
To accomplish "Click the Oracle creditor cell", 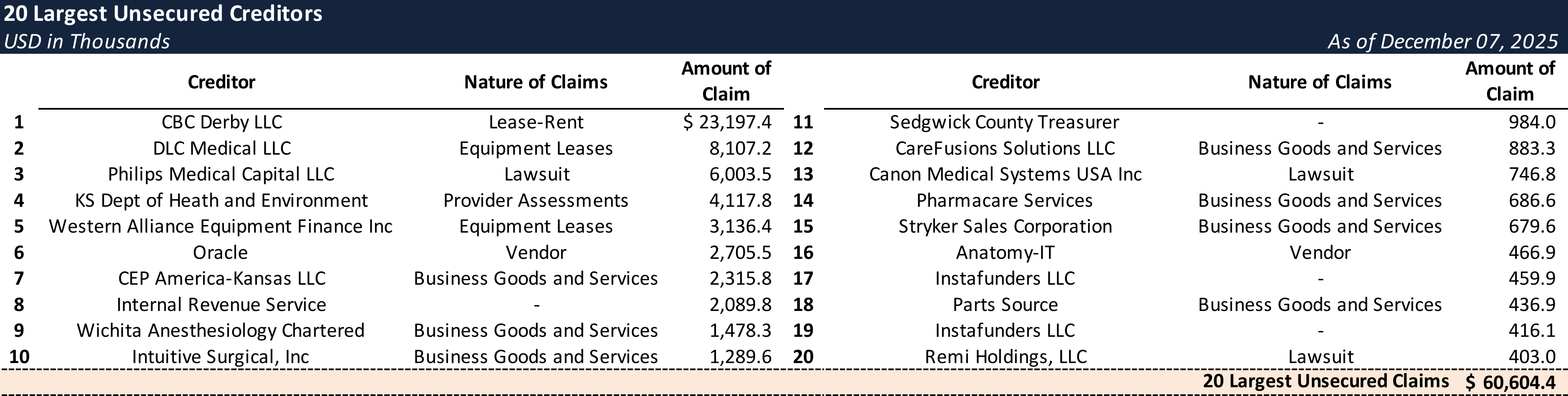I will 220,253.
